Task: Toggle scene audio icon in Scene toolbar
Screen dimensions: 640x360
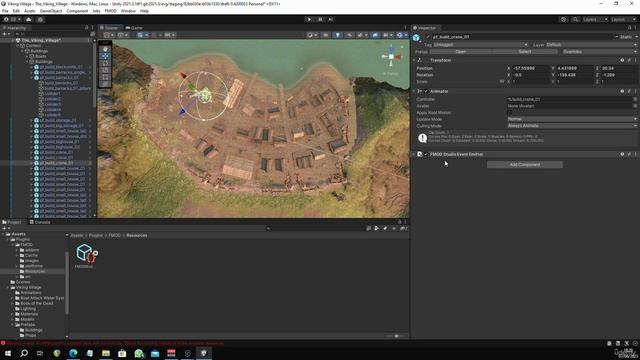Action: pyautogui.click(x=349, y=35)
